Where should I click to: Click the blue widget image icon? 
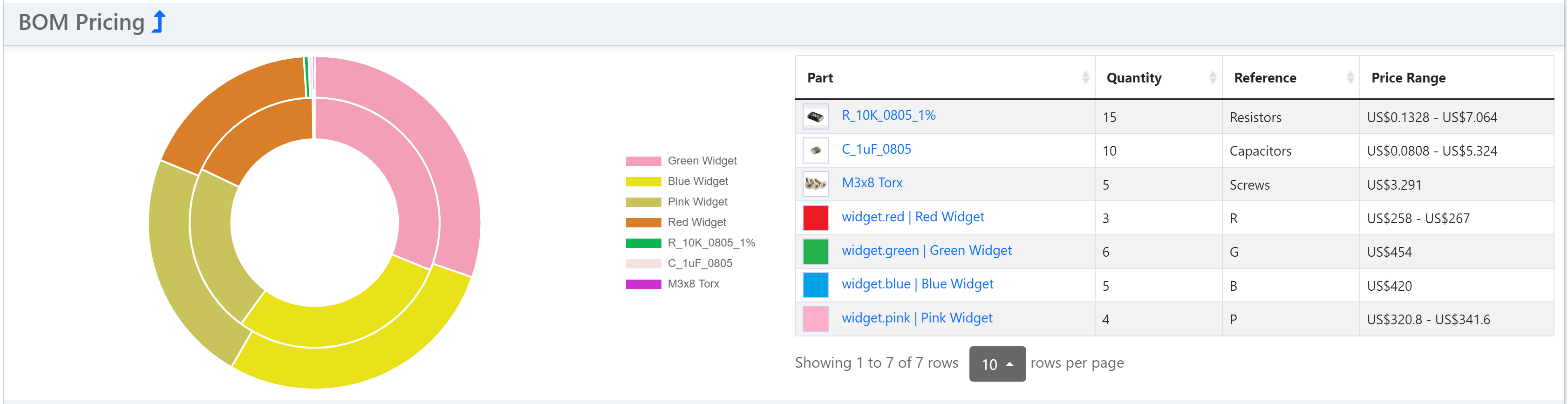815,285
